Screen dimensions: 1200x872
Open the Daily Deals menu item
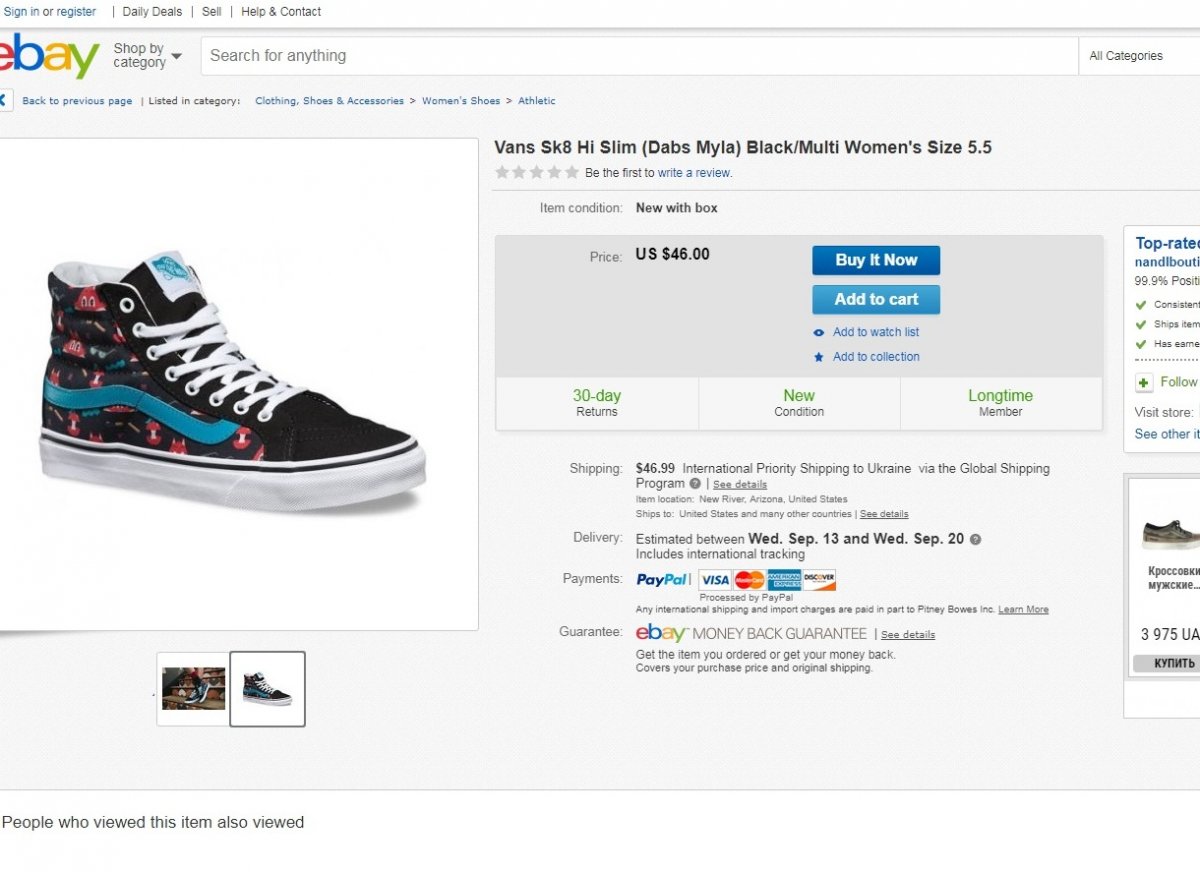[152, 12]
